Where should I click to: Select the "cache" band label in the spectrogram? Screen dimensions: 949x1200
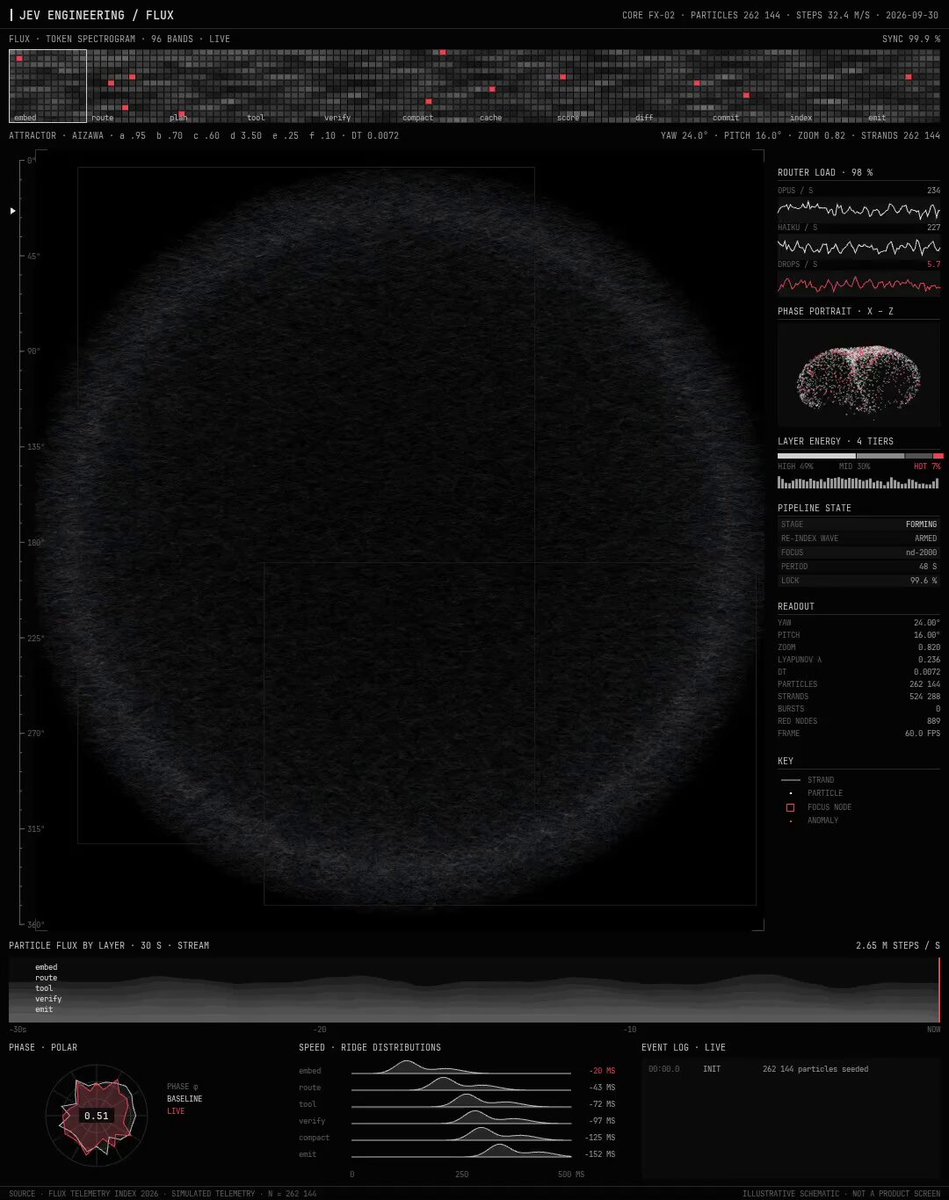point(490,118)
